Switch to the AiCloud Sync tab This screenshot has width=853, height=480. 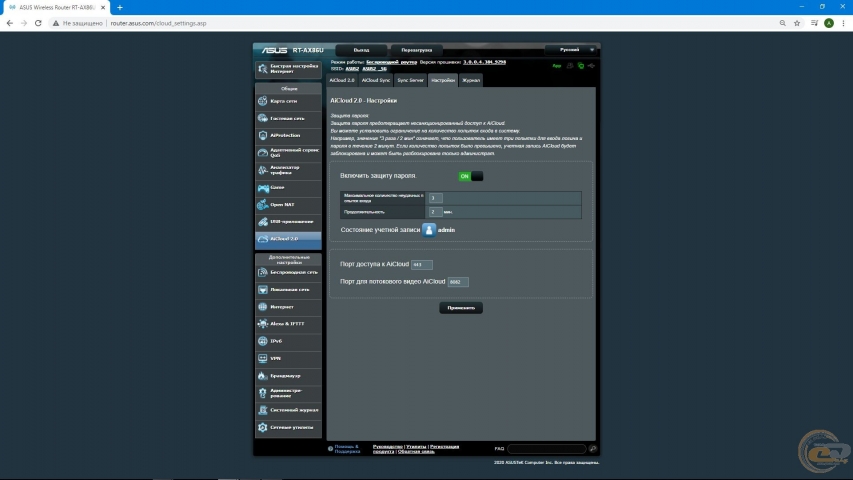pyautogui.click(x=376, y=80)
